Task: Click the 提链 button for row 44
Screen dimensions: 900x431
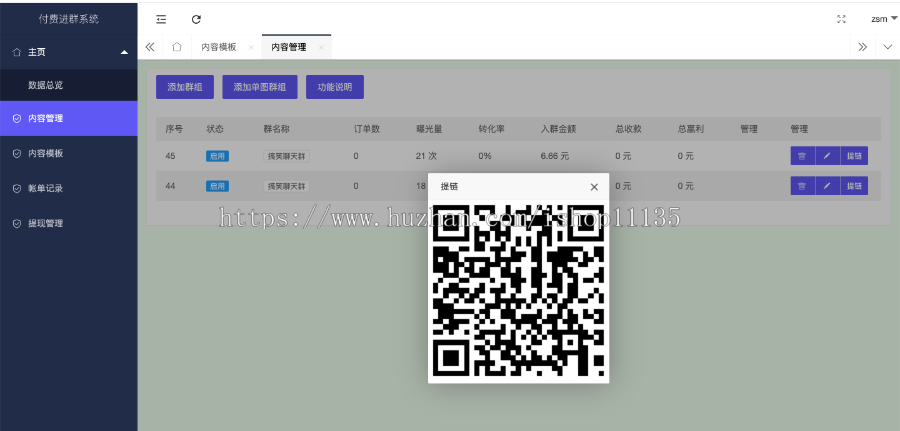Action: 854,185
